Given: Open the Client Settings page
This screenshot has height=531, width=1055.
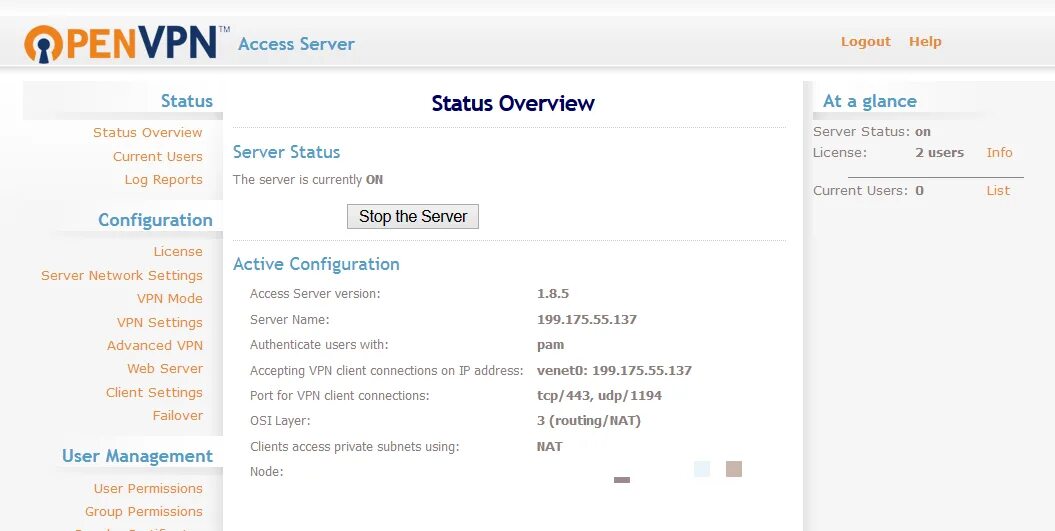Looking at the screenshot, I should [154, 392].
